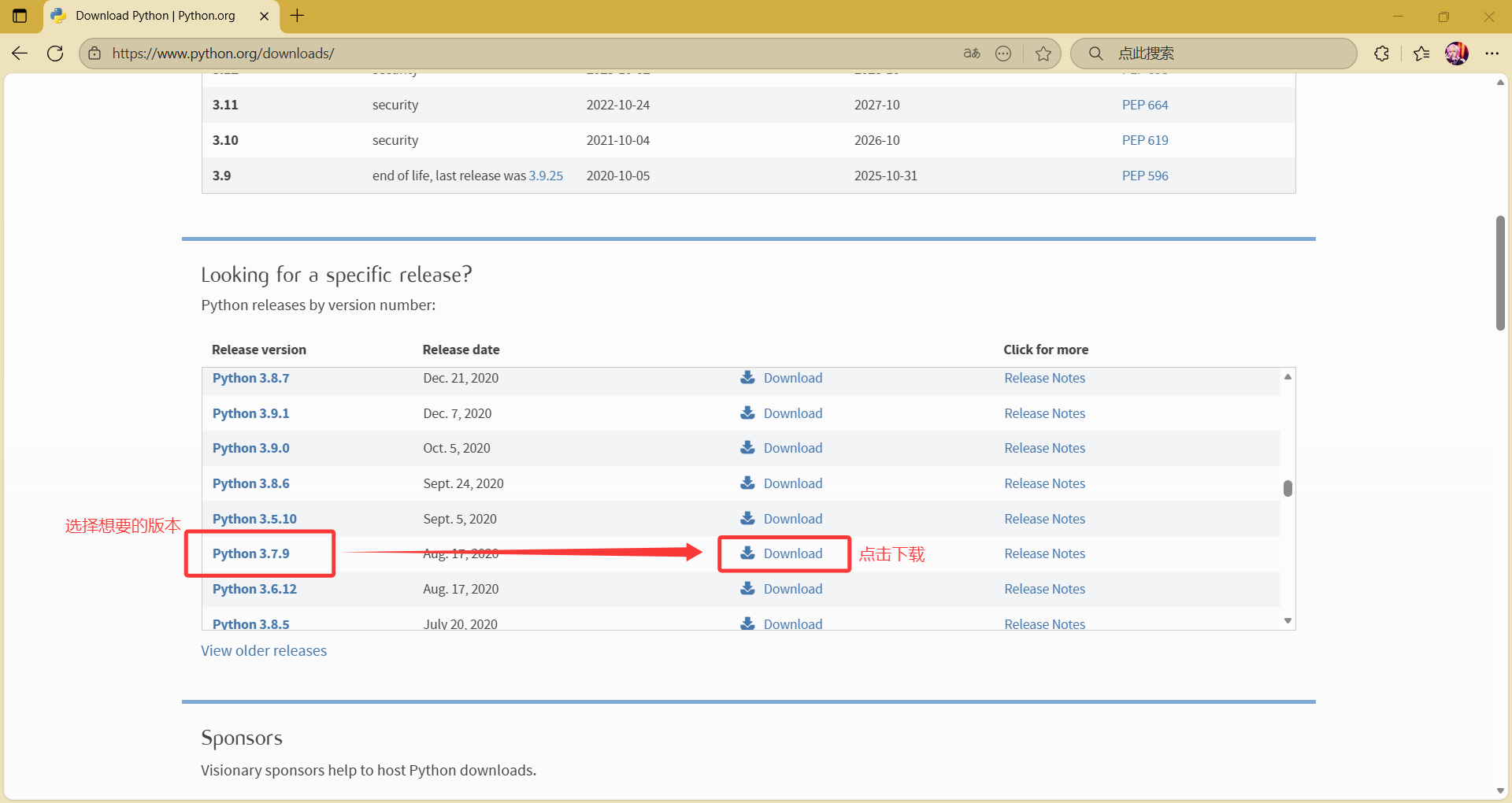This screenshot has height=803, width=1512.
Task: Click the search magnifier icon
Action: point(1095,54)
